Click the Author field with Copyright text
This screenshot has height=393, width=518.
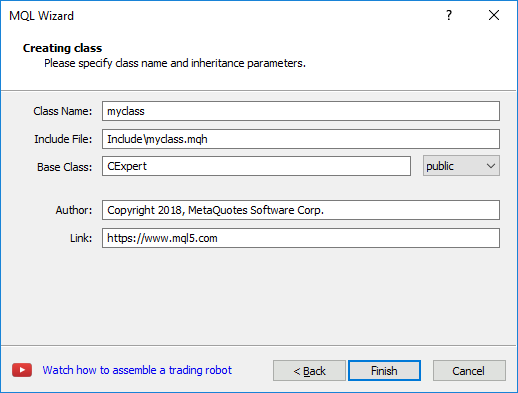pos(301,210)
